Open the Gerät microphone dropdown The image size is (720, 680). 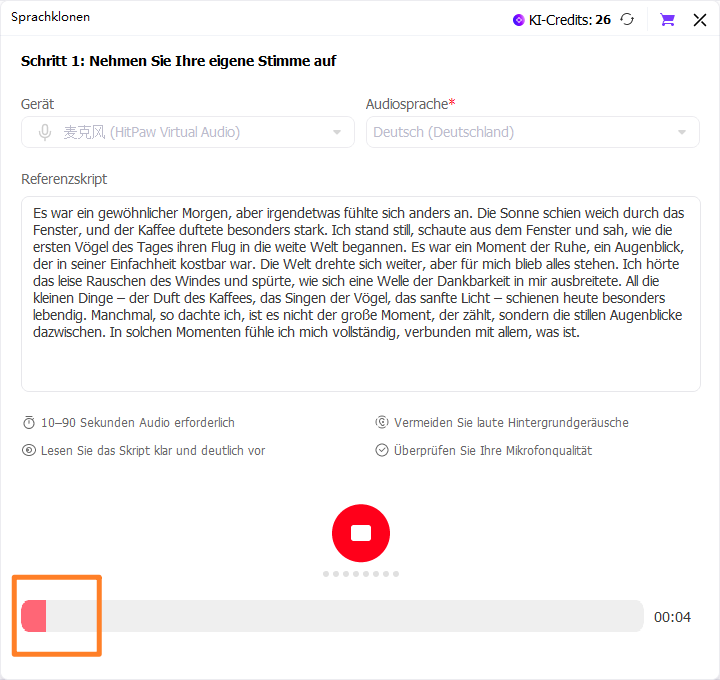(x=188, y=132)
